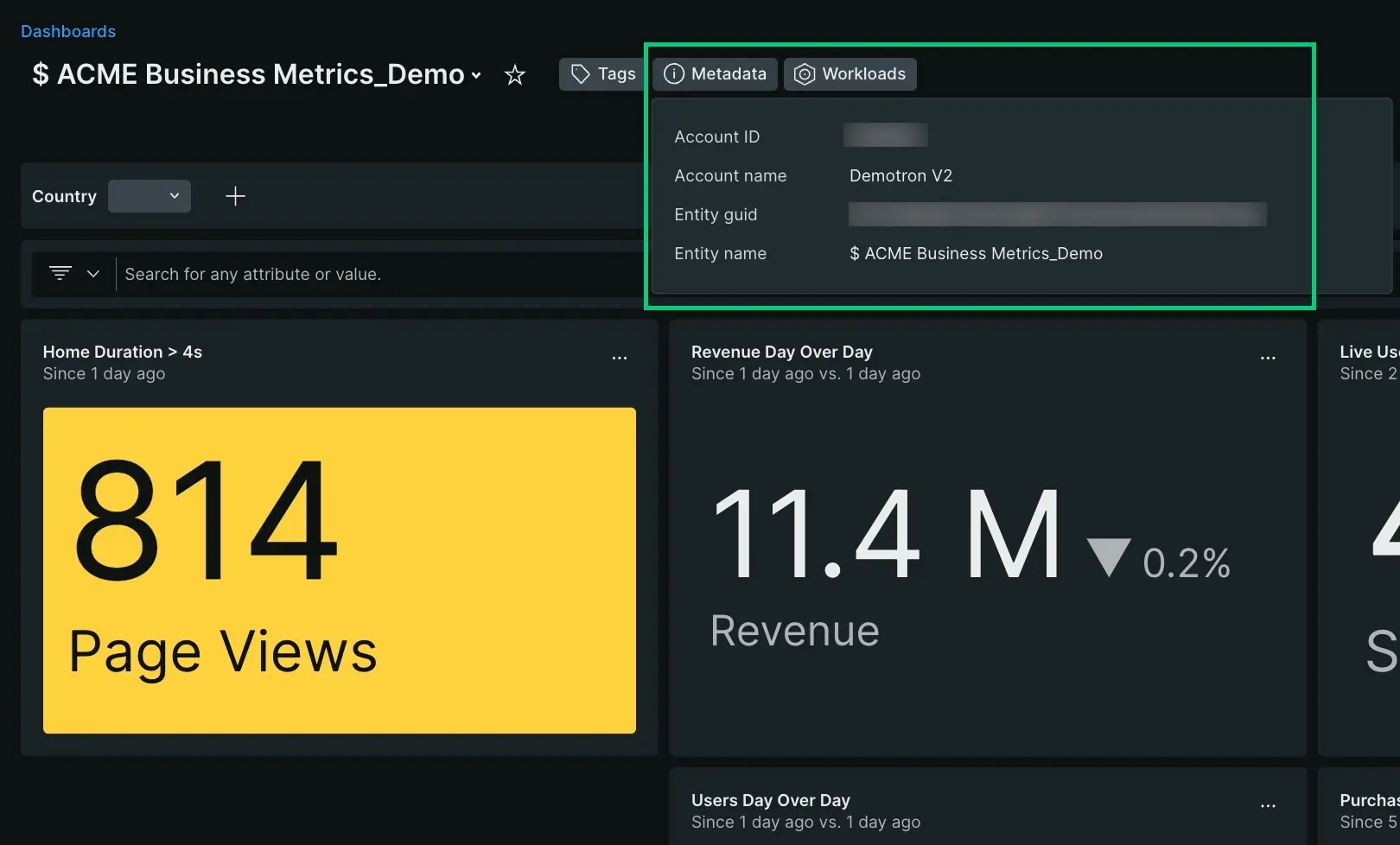Expand the dashboard title dropdown chevron

pyautogui.click(x=476, y=76)
